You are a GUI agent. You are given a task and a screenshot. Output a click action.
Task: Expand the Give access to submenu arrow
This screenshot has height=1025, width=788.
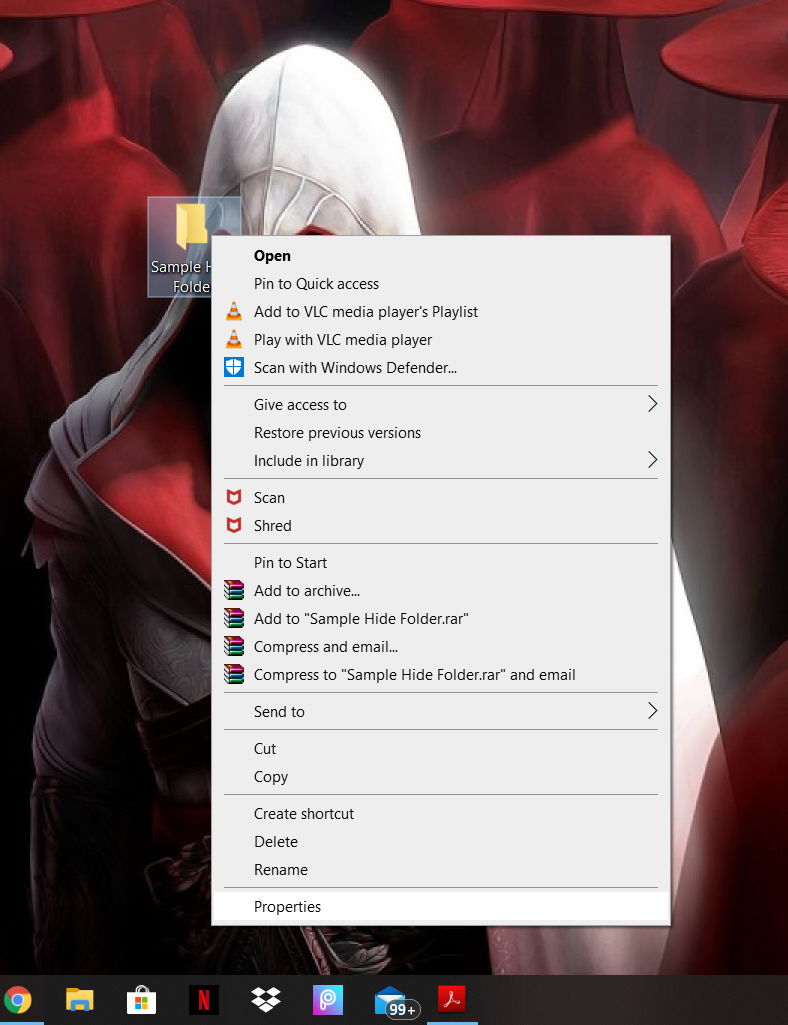pos(652,404)
